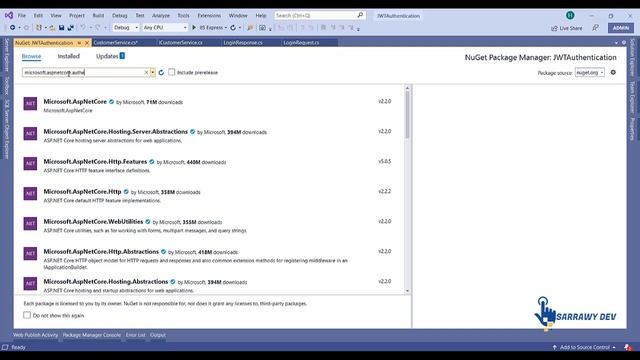Open the Server Explorer side tab
Viewport: 640px width, 360px height.
click(x=6, y=55)
